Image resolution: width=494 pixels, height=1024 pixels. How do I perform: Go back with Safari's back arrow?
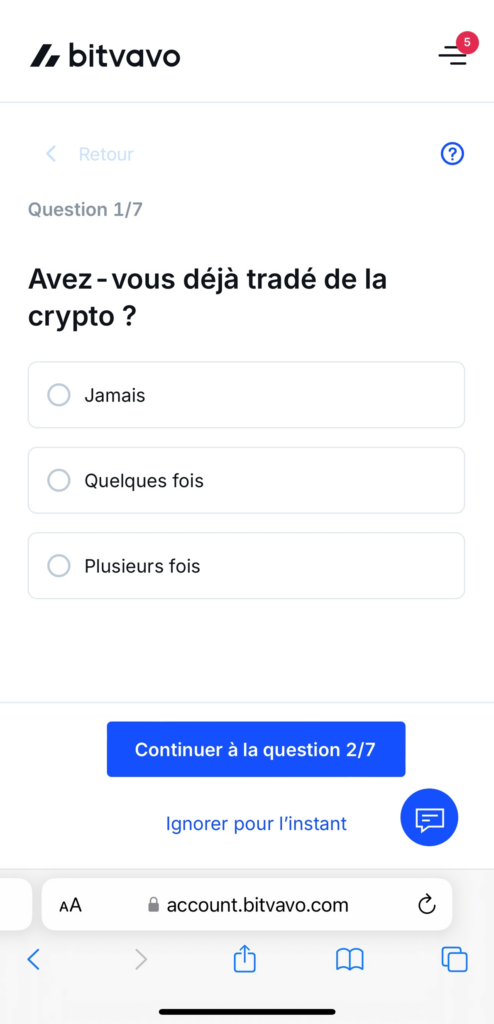pos(34,959)
